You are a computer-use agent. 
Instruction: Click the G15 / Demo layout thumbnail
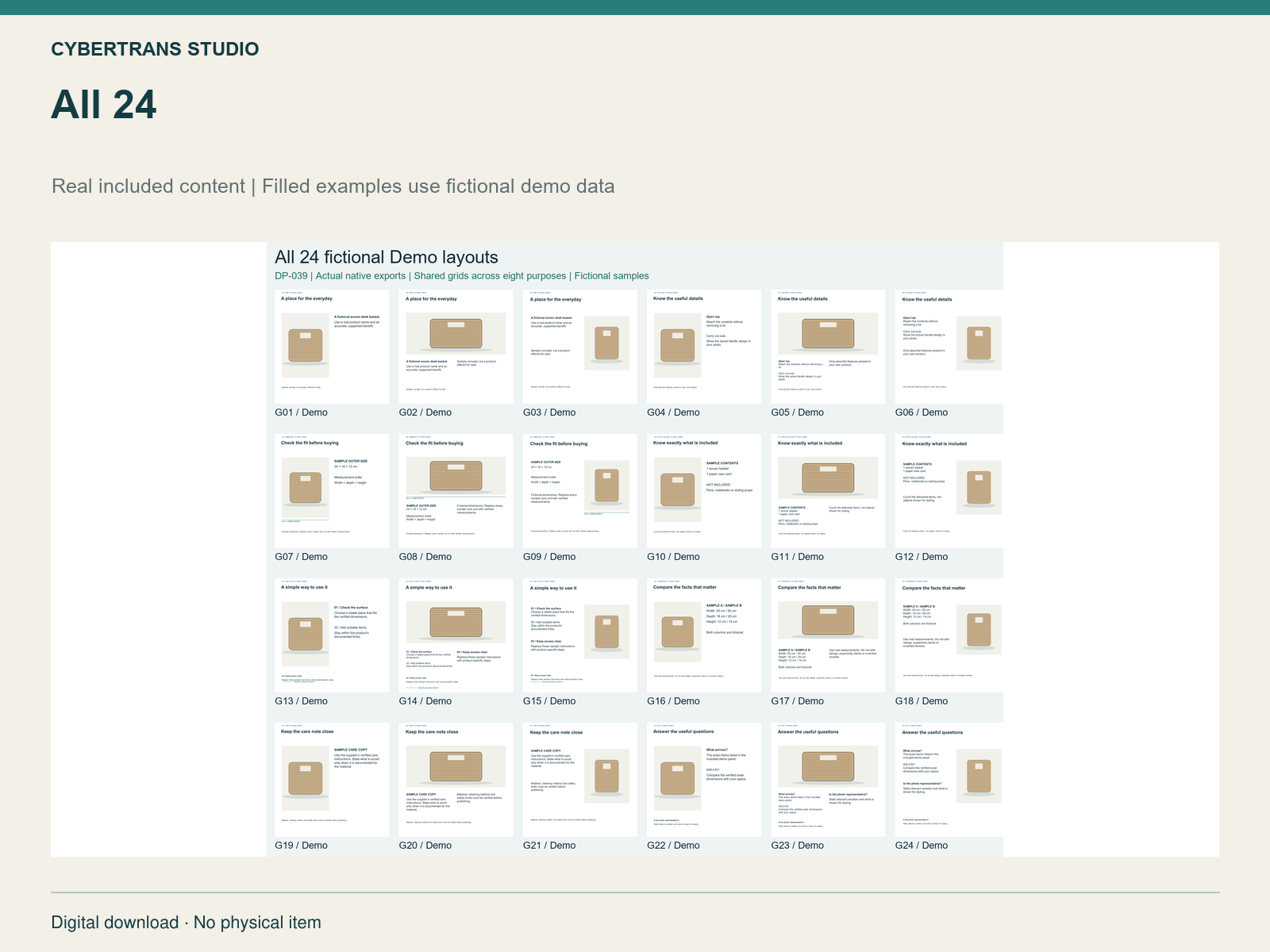580,635
